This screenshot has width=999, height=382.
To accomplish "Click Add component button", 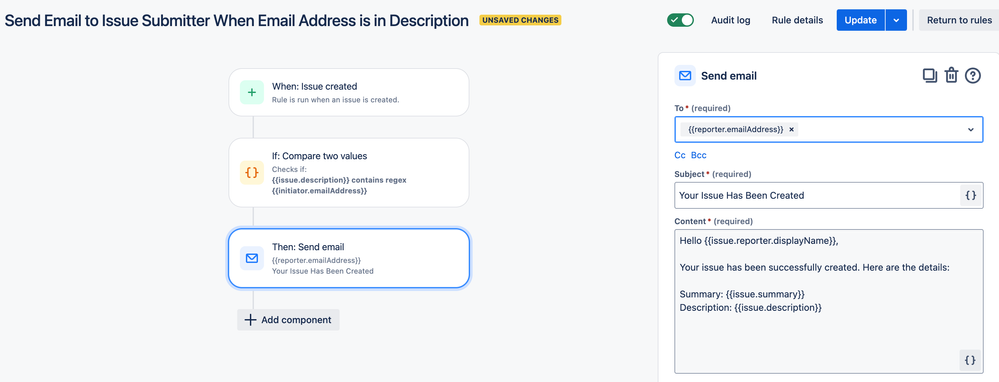I will [289, 320].
